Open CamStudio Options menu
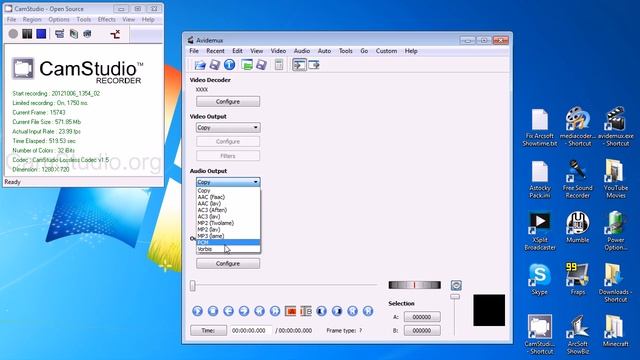640x360 pixels. 59,20
